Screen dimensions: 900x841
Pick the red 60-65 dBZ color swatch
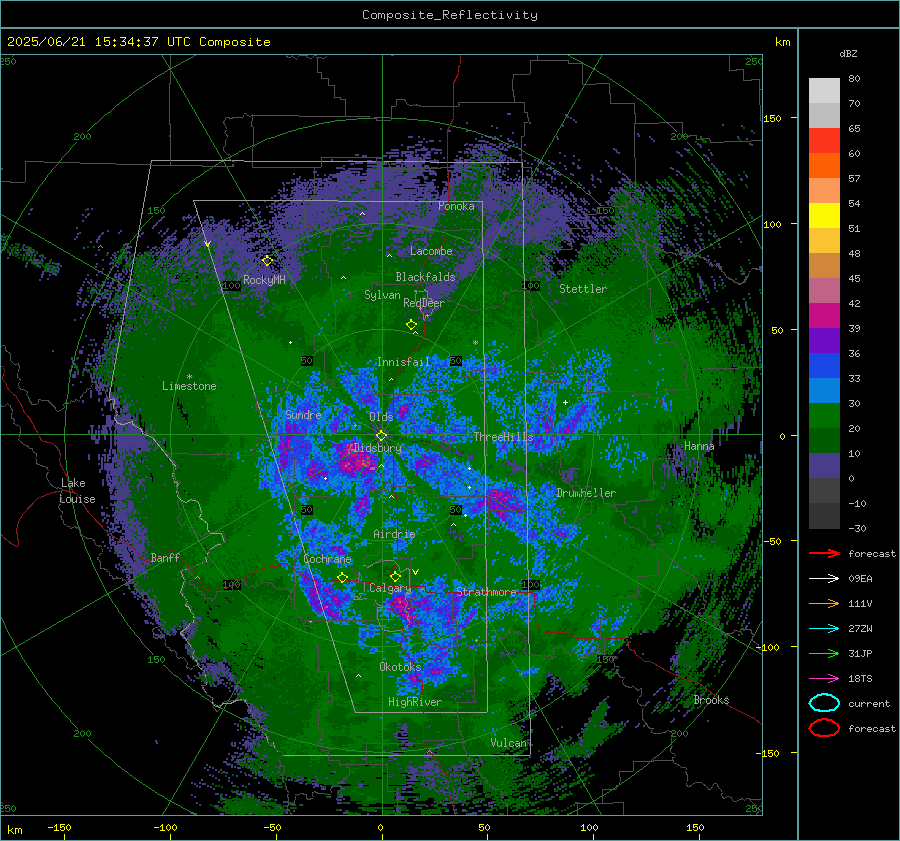[x=824, y=141]
